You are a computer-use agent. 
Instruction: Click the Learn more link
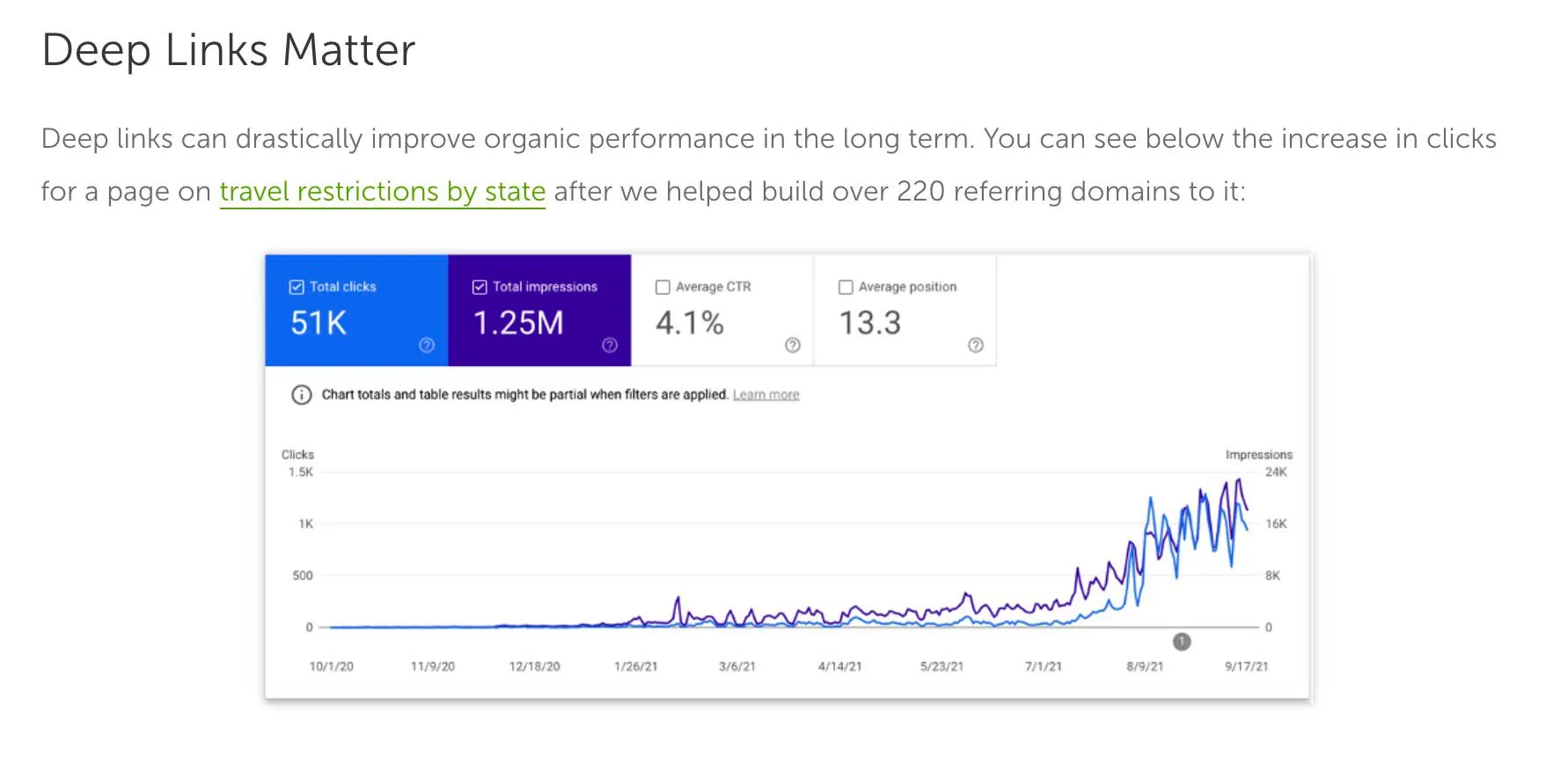(x=766, y=395)
